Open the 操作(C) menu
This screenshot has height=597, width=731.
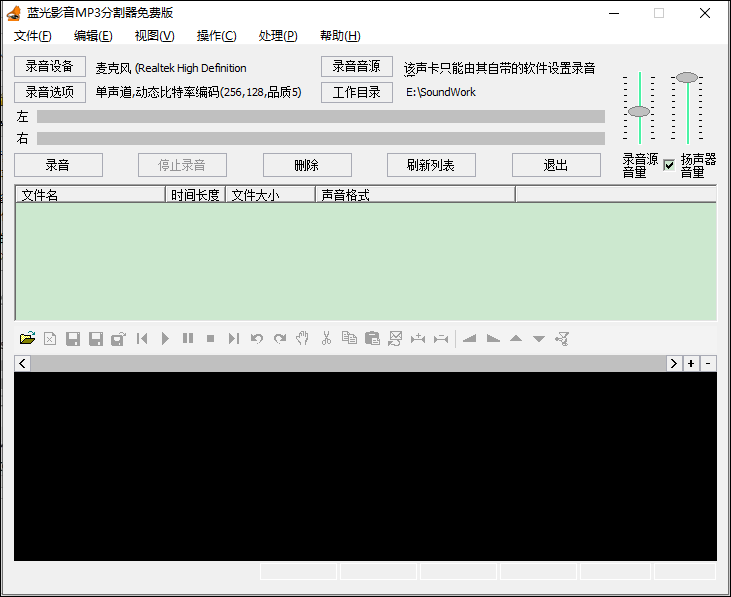click(216, 36)
